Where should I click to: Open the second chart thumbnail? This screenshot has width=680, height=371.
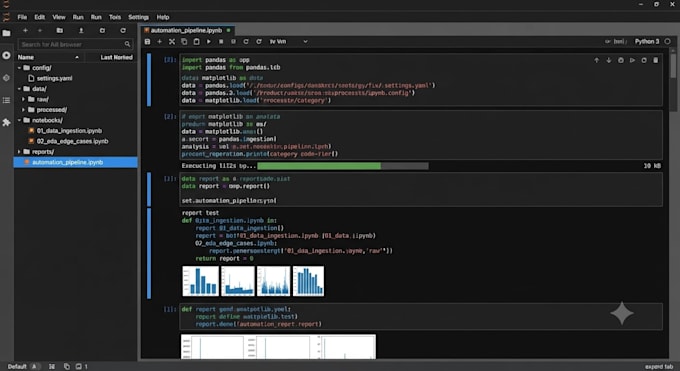tap(238, 281)
